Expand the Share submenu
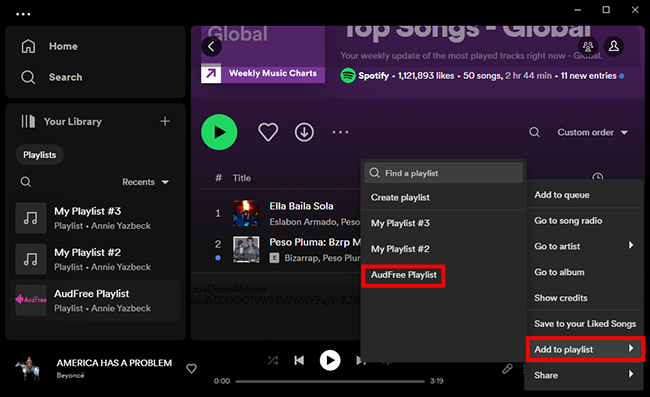 tap(584, 375)
